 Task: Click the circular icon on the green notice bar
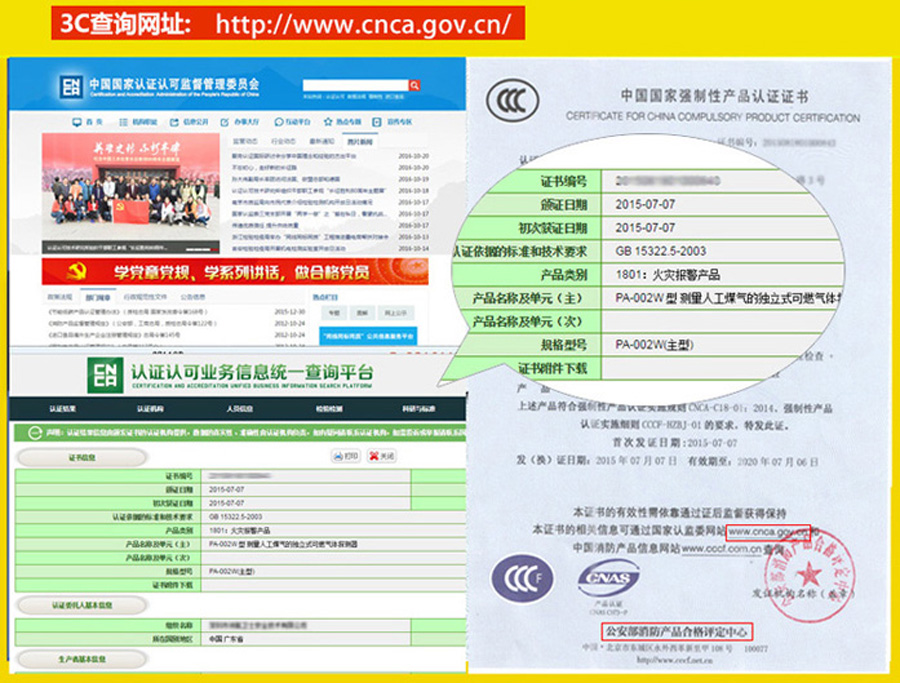[34, 433]
